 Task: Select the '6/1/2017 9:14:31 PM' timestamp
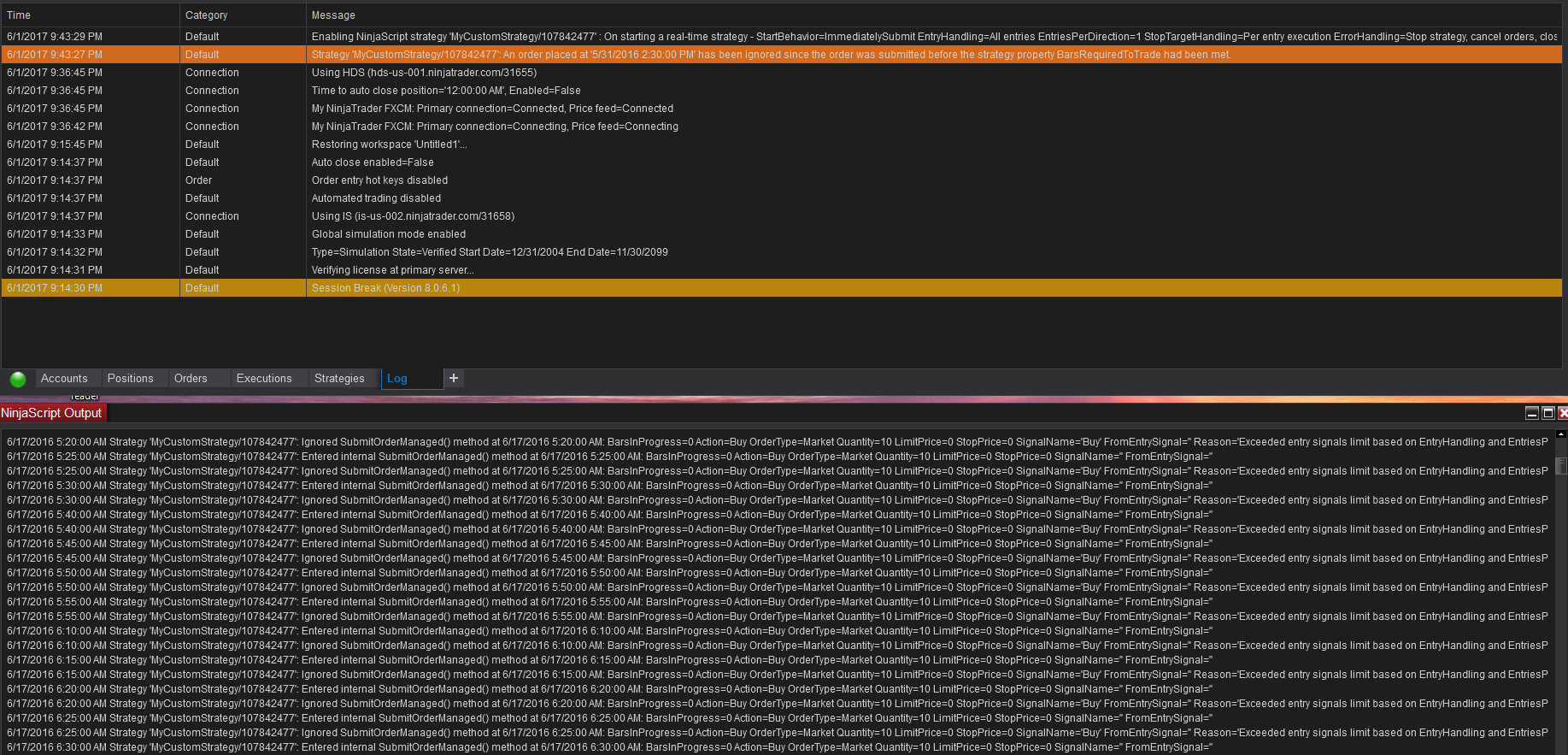click(x=55, y=270)
